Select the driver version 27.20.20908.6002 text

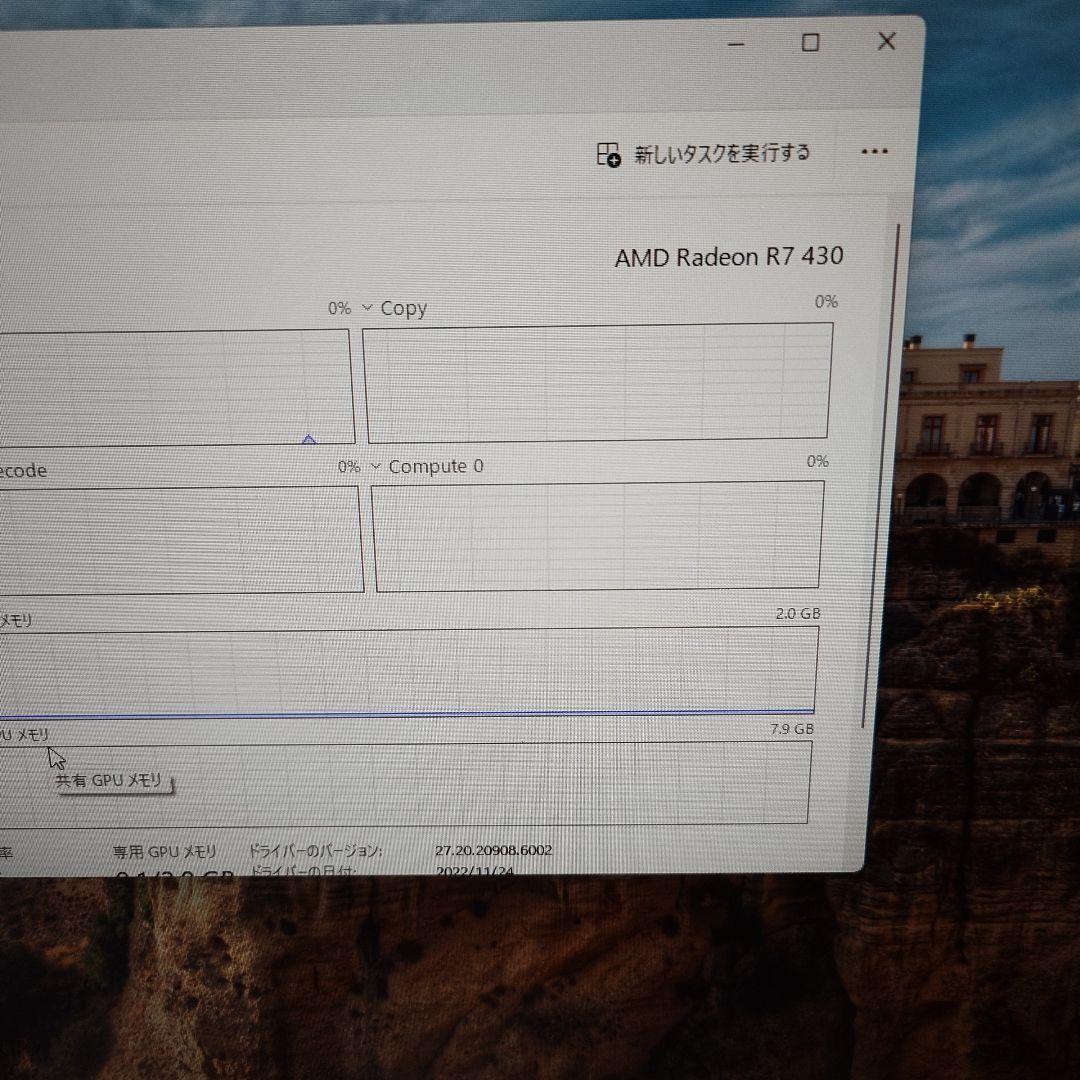[494, 850]
